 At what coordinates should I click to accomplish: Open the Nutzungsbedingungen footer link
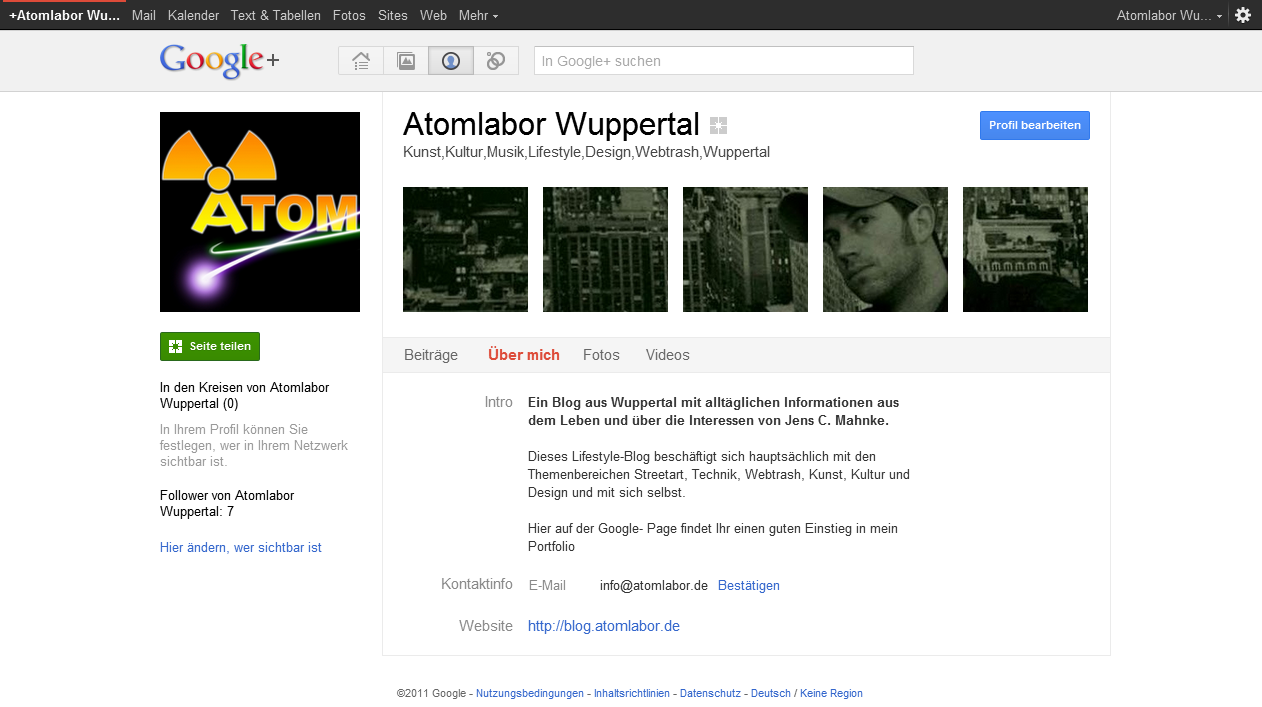click(530, 693)
